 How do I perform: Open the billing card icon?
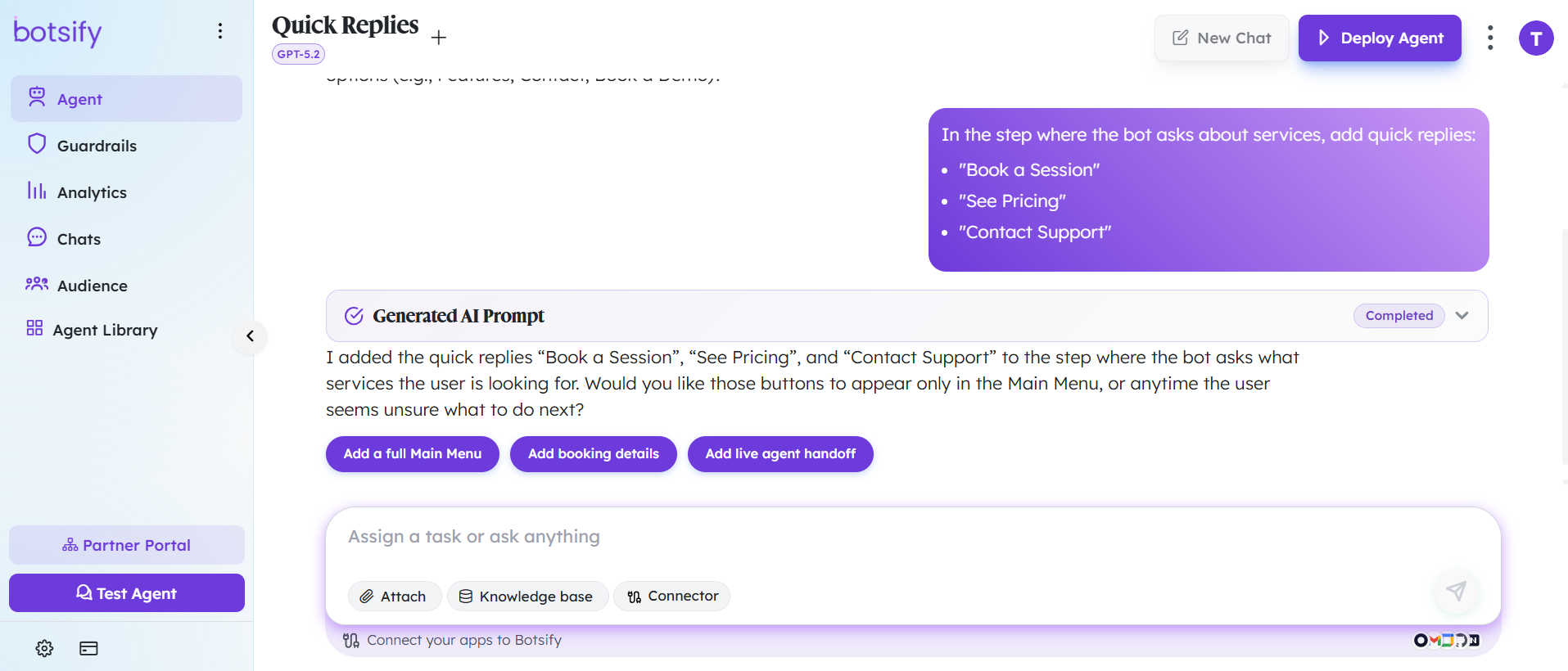pyautogui.click(x=88, y=648)
